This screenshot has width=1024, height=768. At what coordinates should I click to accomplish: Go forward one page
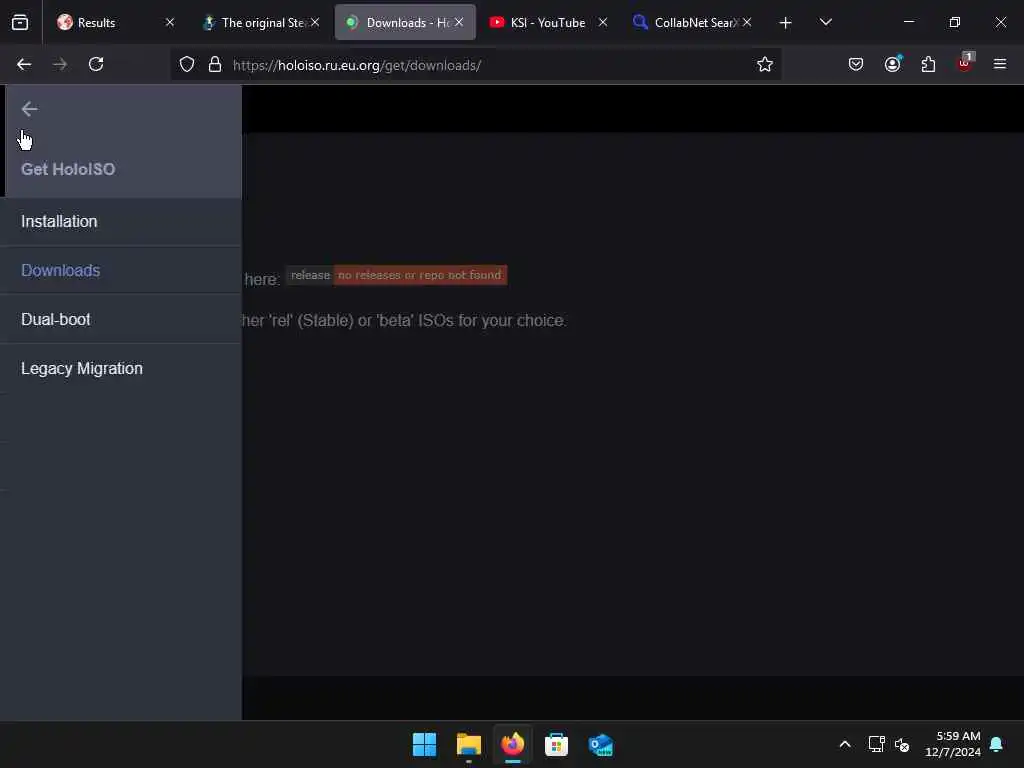pyautogui.click(x=60, y=64)
